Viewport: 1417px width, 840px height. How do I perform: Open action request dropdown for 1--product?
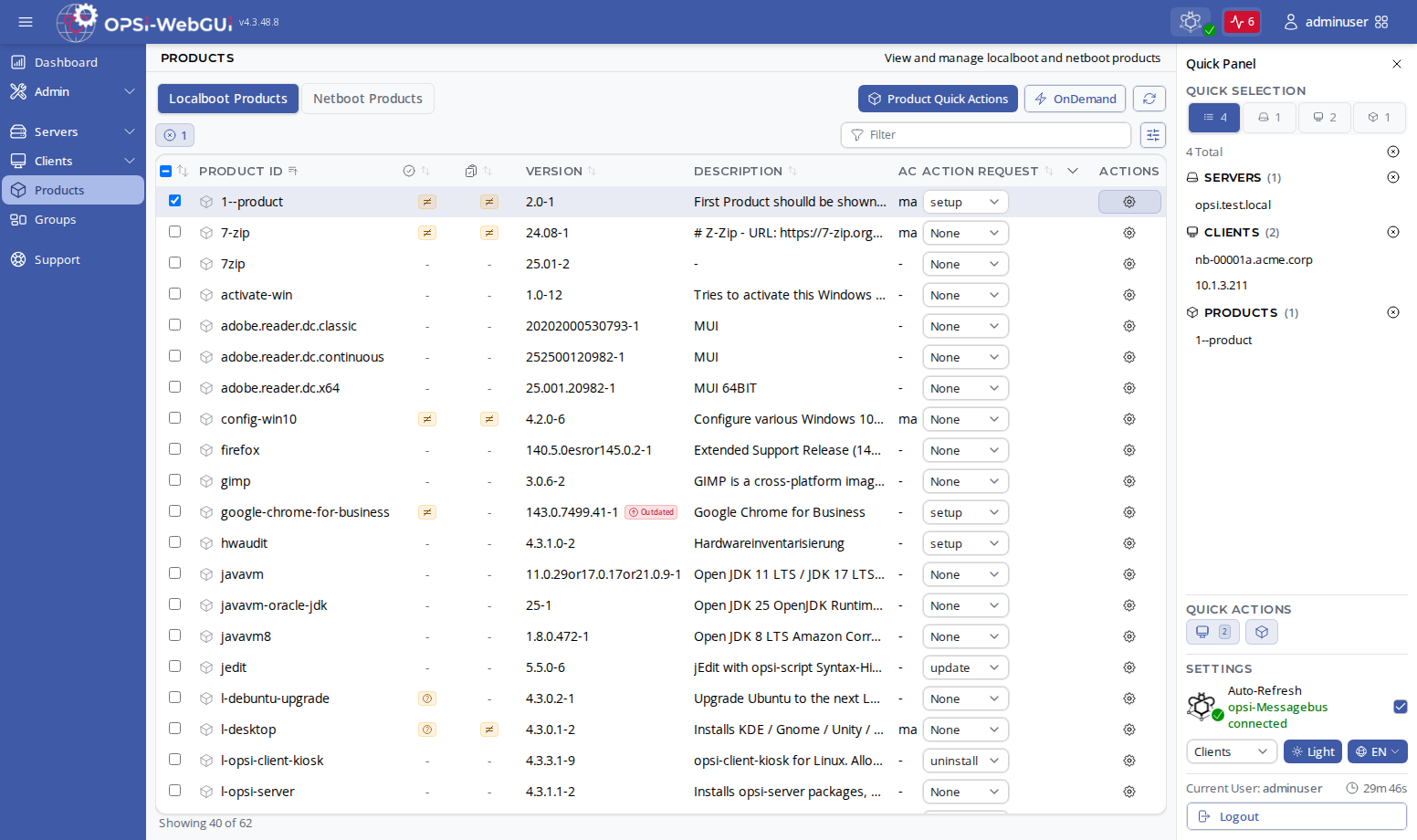(x=966, y=202)
